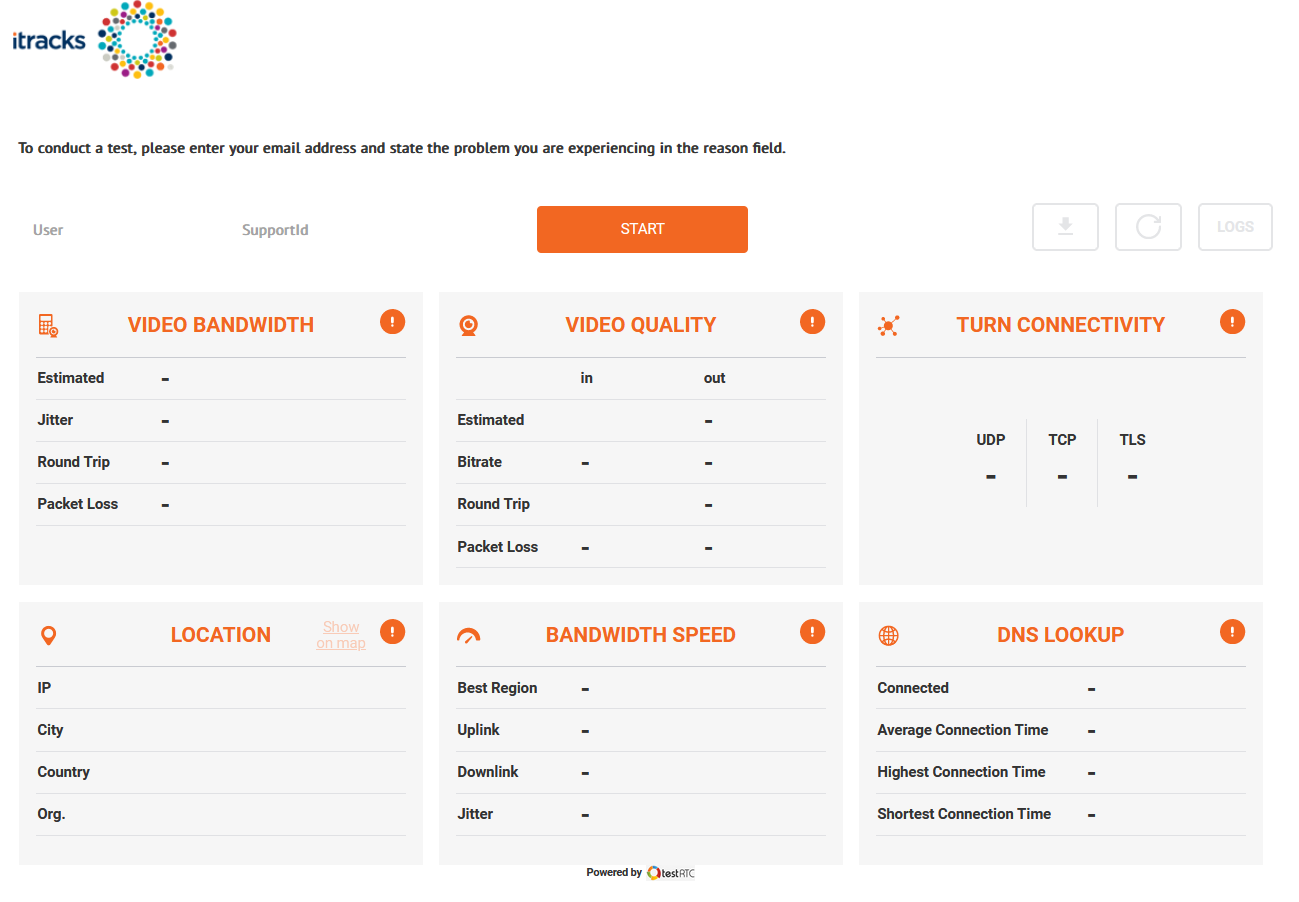Click the Downlink label
This screenshot has width=1299, height=902.
488,772
